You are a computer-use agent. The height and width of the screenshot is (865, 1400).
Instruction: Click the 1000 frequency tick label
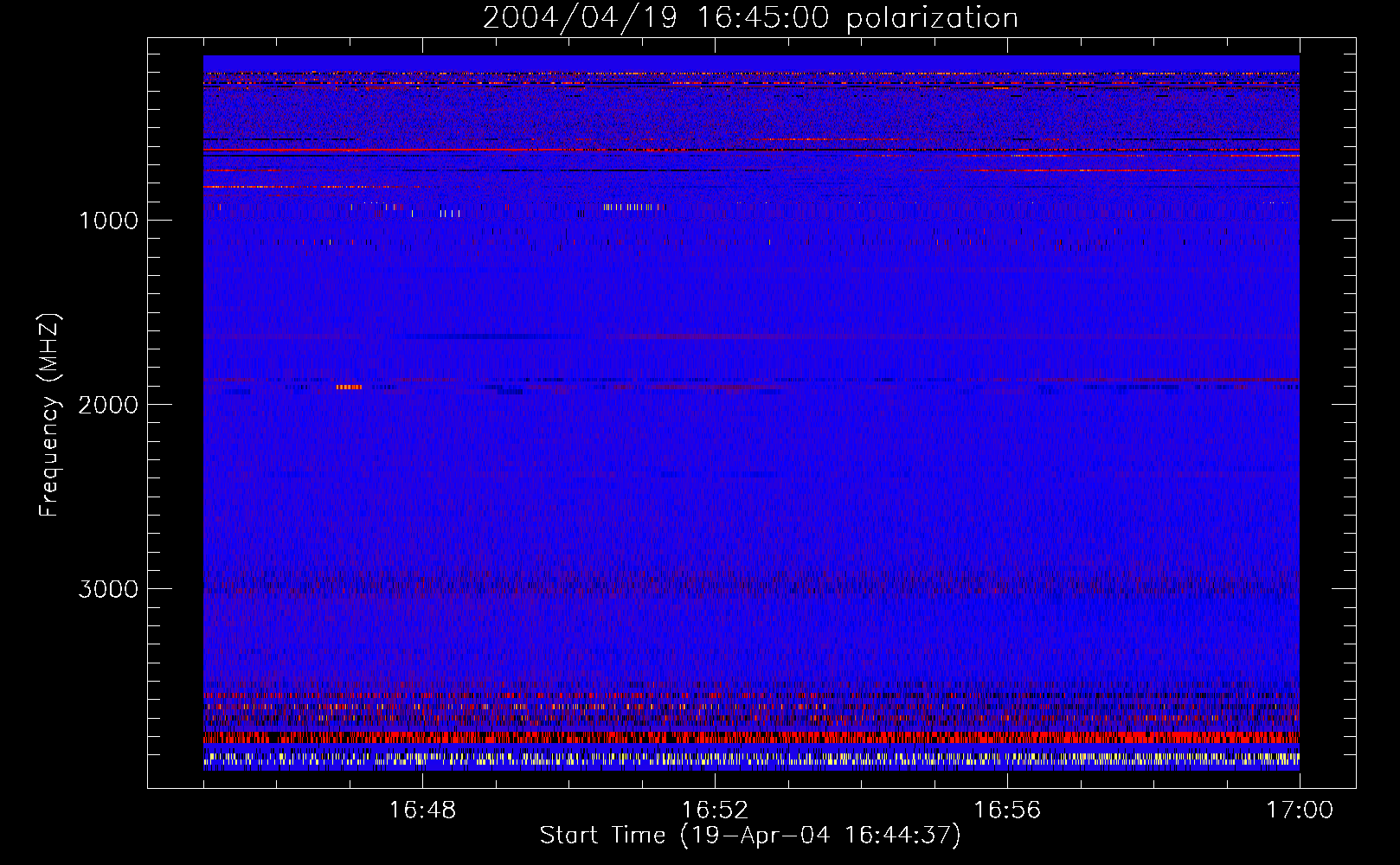pos(108,221)
